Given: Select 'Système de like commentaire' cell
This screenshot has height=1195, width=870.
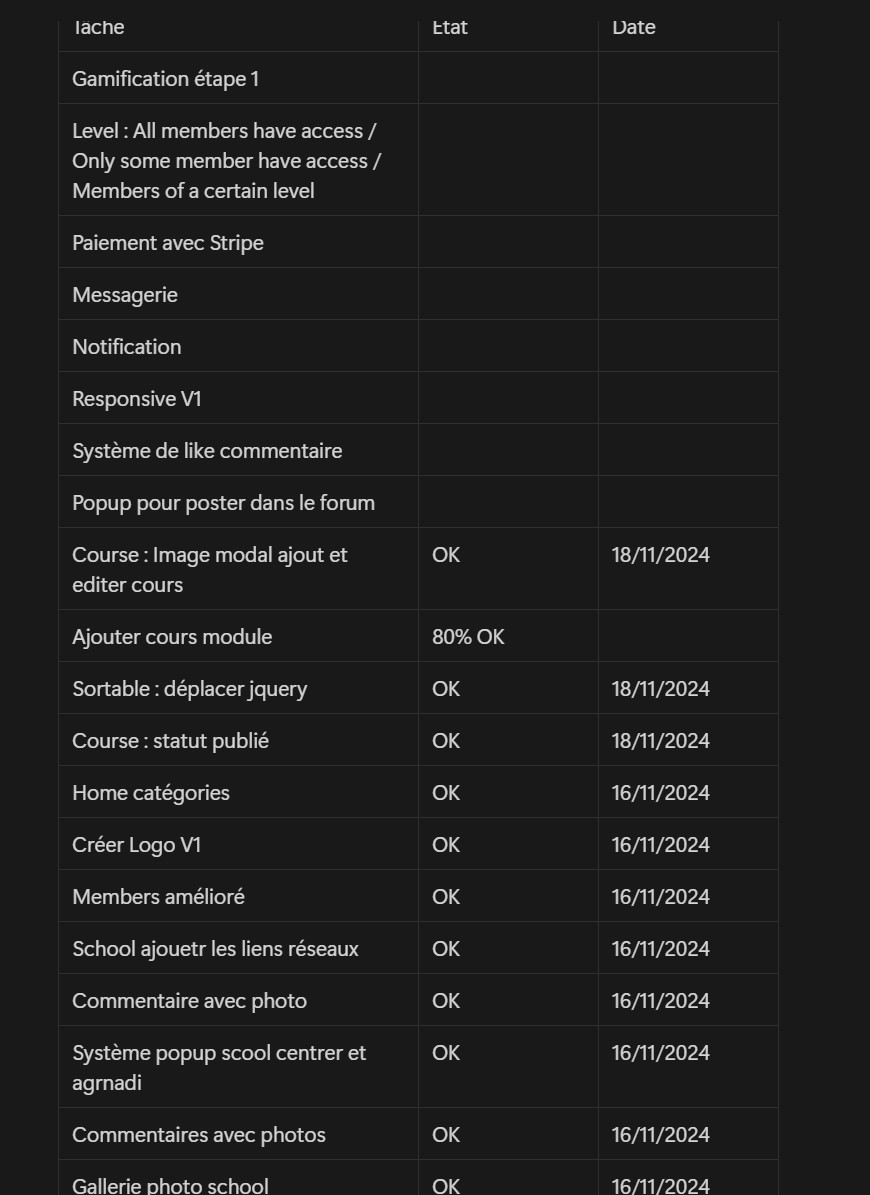Looking at the screenshot, I should (238, 450).
